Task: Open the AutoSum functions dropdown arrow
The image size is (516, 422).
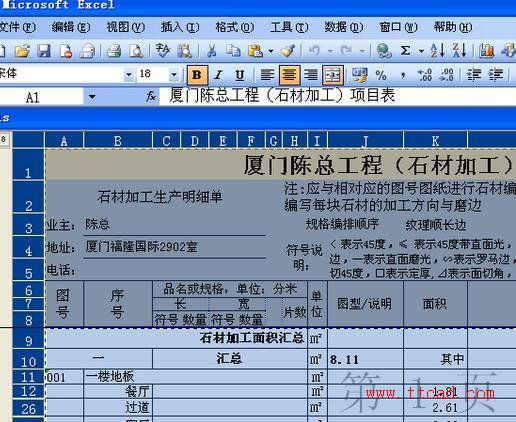Action: tap(421, 51)
